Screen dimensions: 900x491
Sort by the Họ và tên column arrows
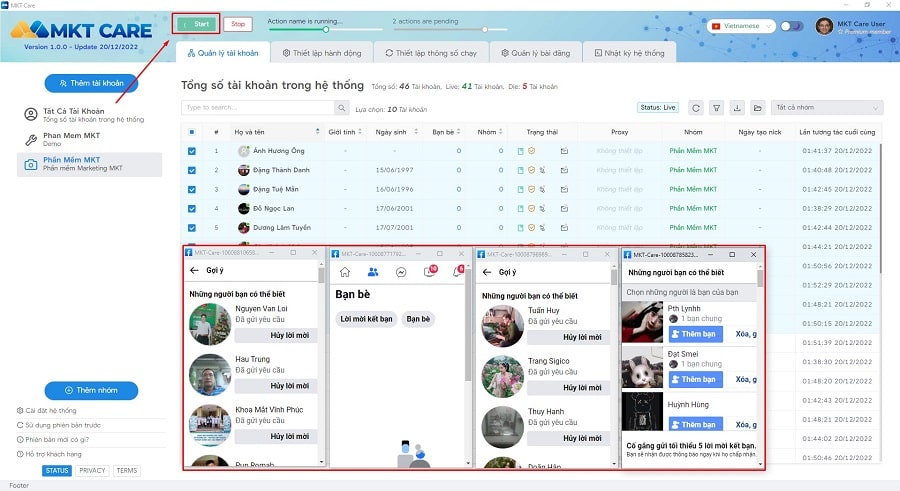(317, 132)
